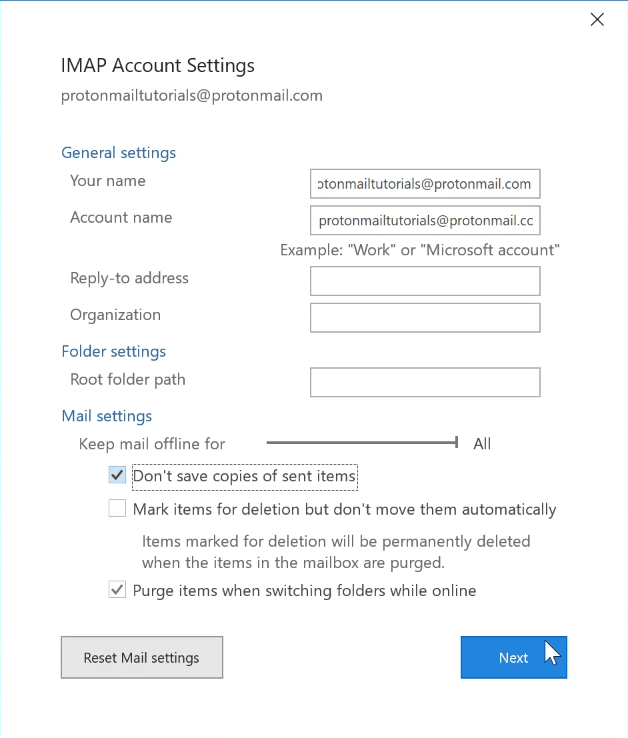Click the Account name input field

tap(425, 220)
